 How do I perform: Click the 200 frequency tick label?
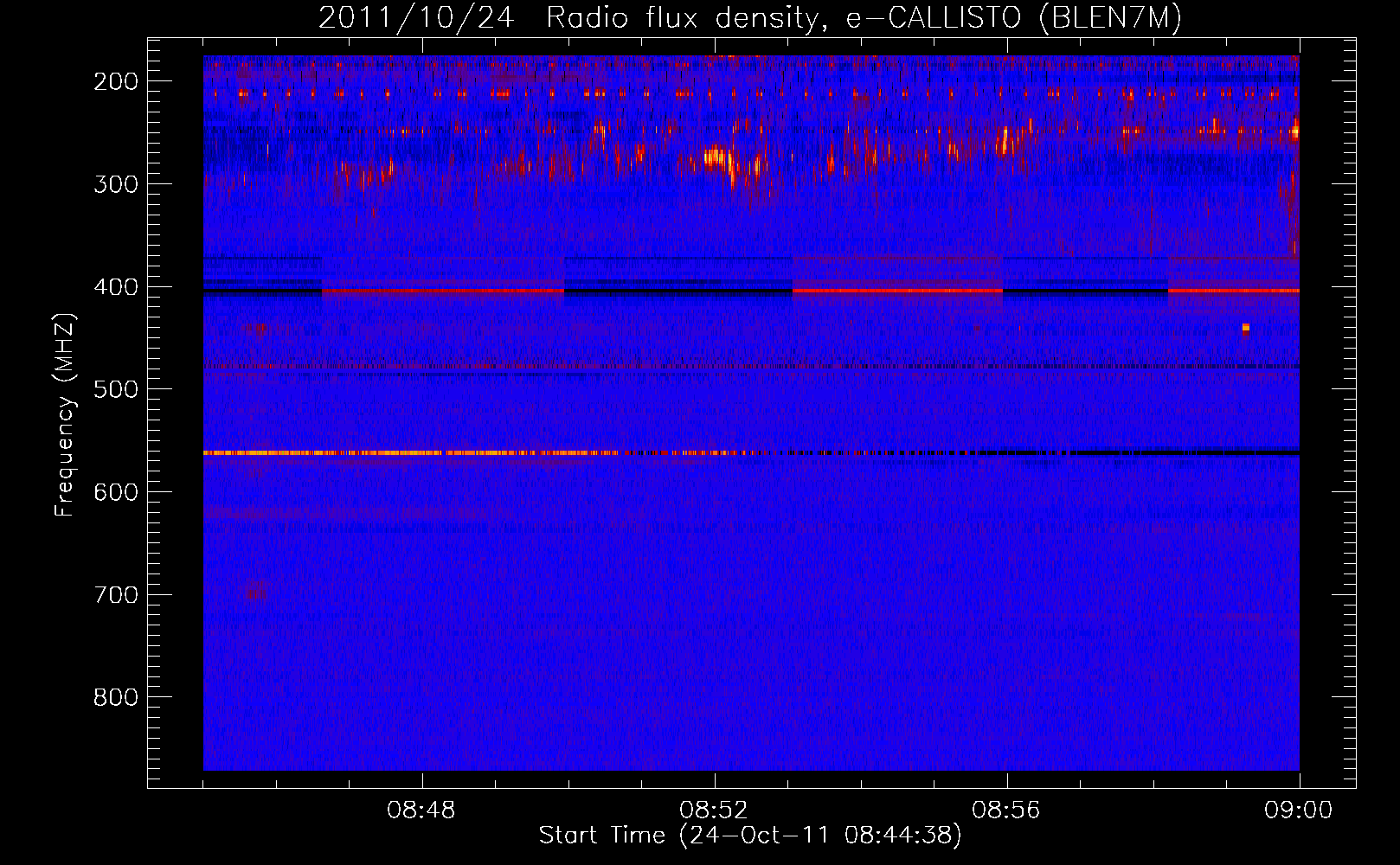(x=116, y=81)
